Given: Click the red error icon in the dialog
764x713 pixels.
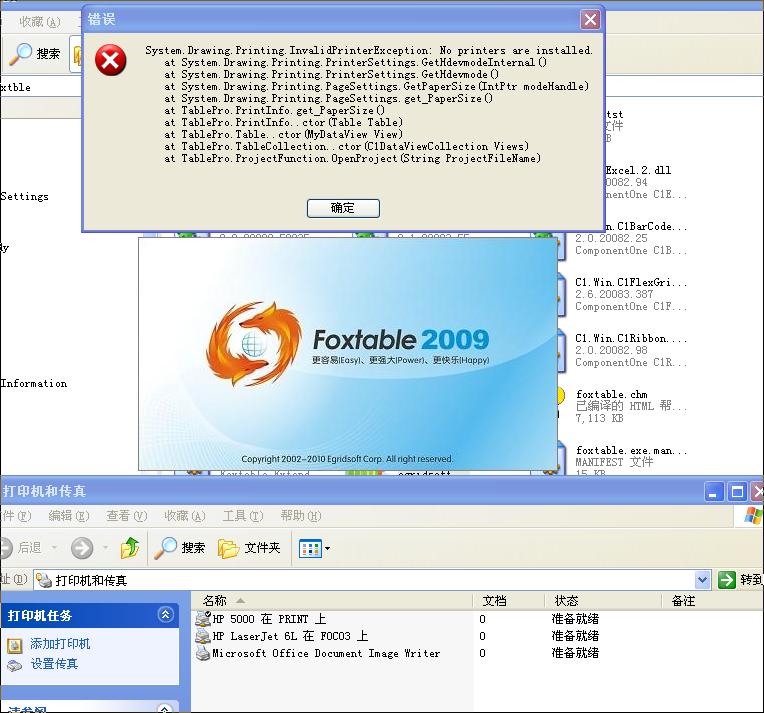Looking at the screenshot, I should 111,60.
